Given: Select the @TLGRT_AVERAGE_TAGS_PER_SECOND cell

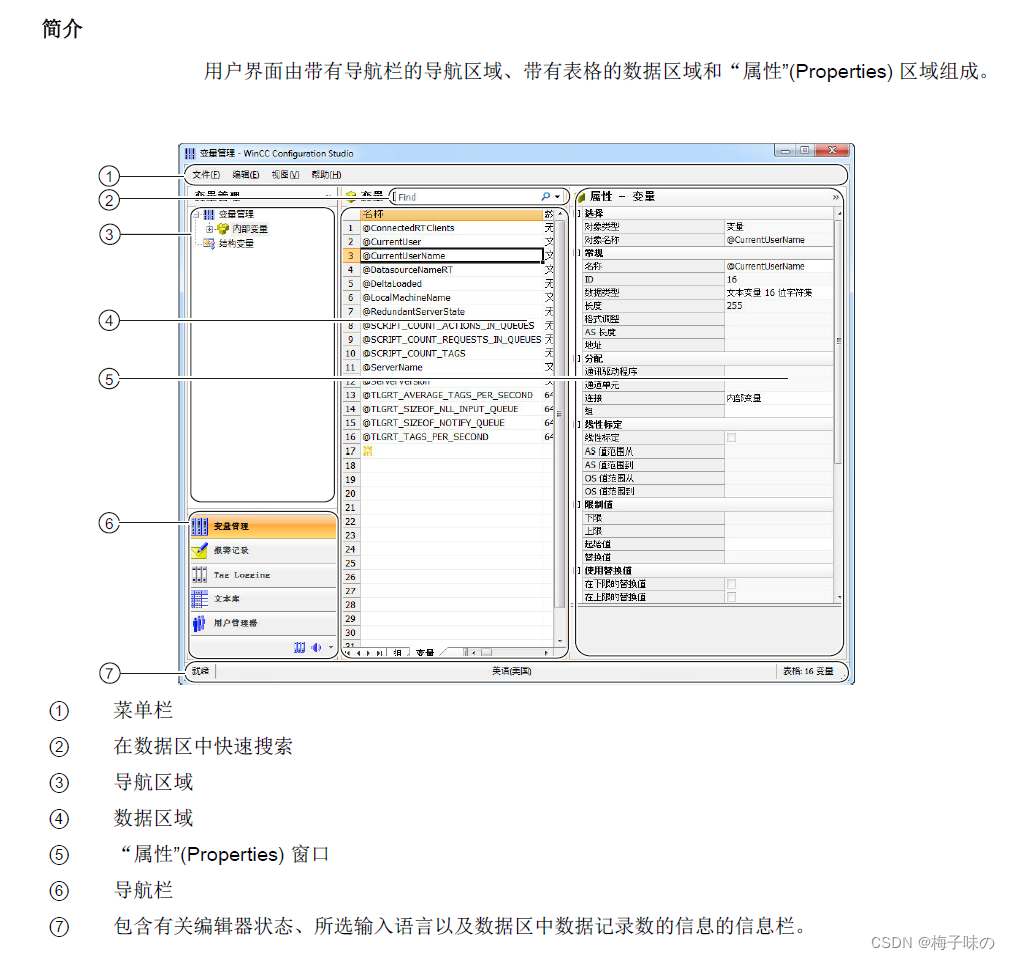Looking at the screenshot, I should click(x=450, y=395).
